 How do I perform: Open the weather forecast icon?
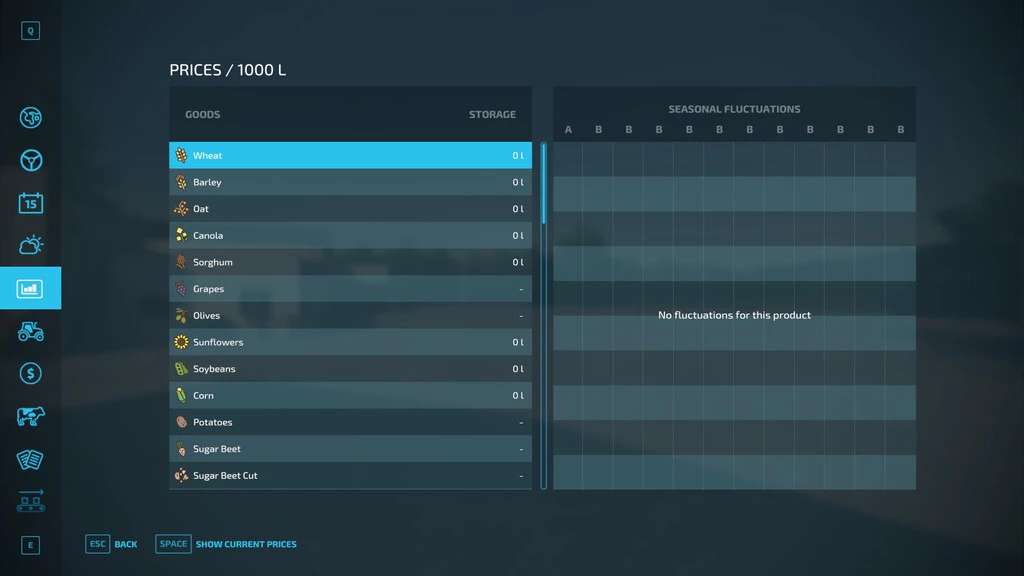31,245
